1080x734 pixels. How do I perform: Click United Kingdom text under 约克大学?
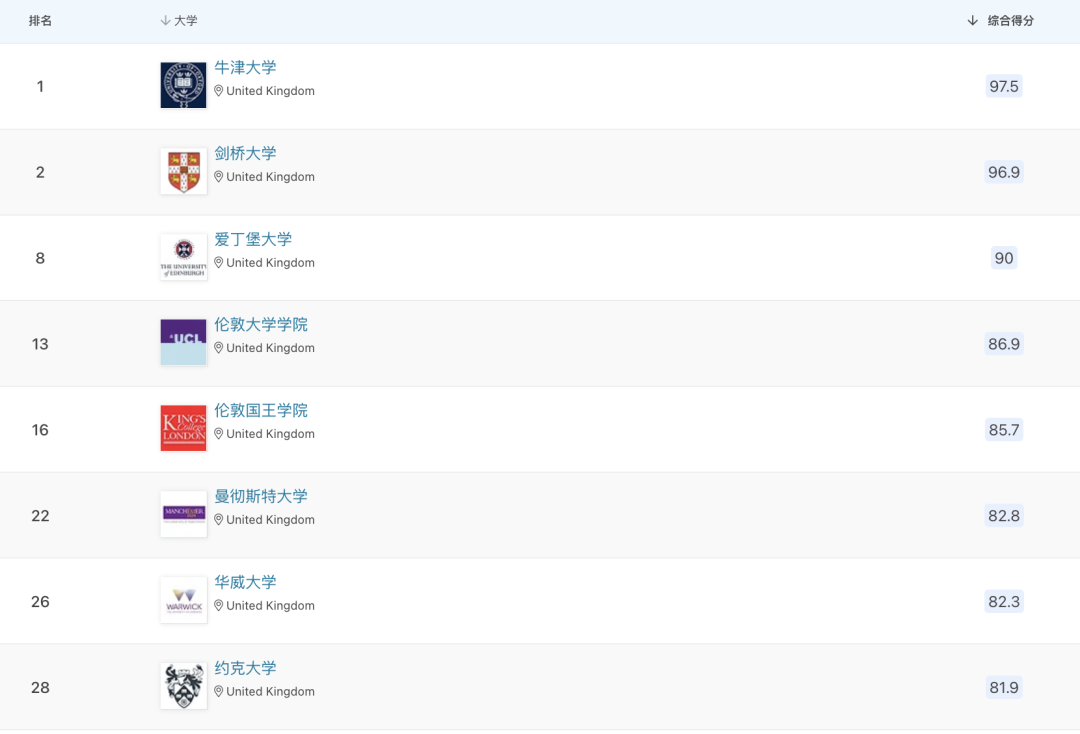click(270, 691)
